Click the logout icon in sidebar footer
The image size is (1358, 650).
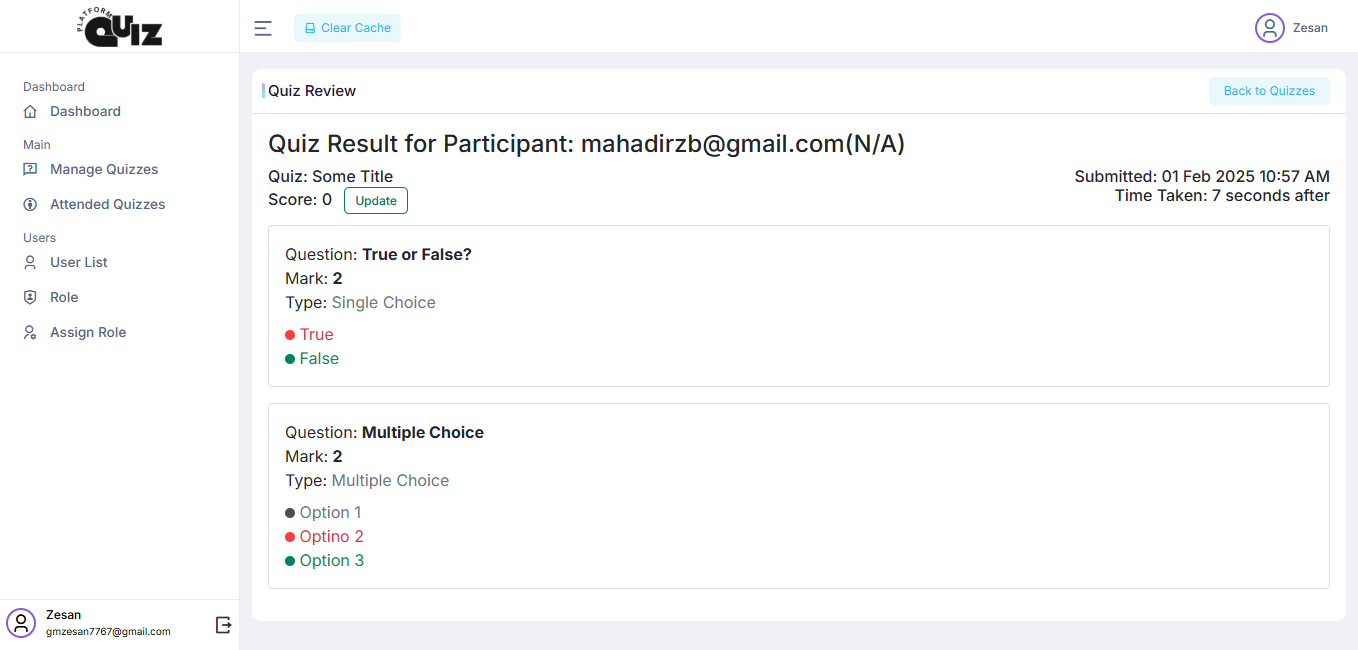[223, 624]
